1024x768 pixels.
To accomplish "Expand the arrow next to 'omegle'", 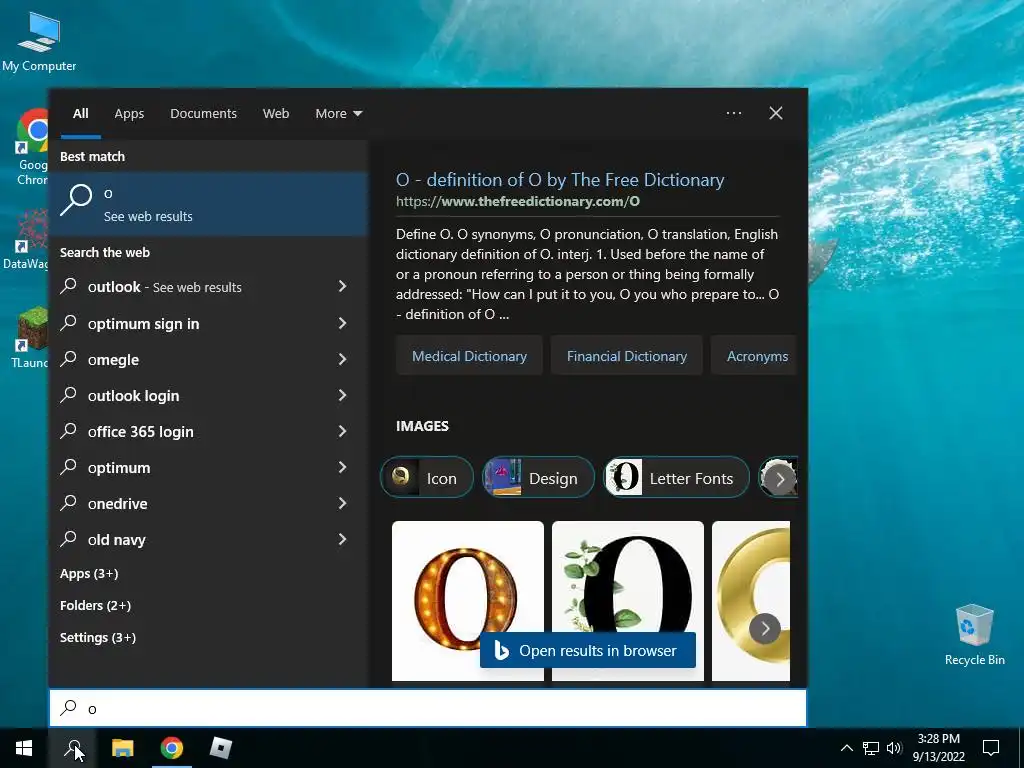I will pos(342,359).
